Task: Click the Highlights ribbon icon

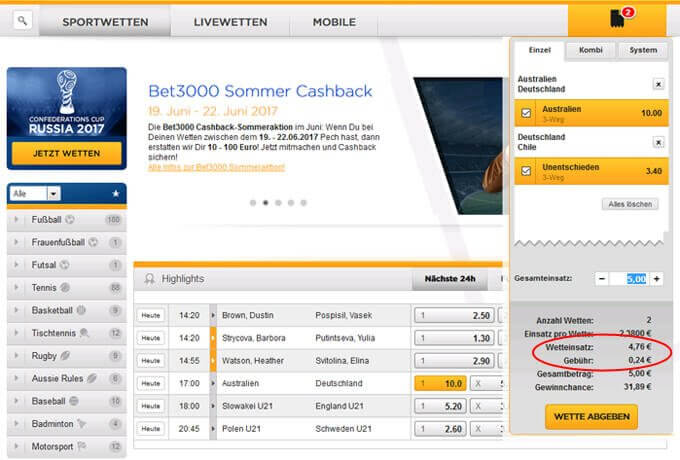Action: [150, 279]
